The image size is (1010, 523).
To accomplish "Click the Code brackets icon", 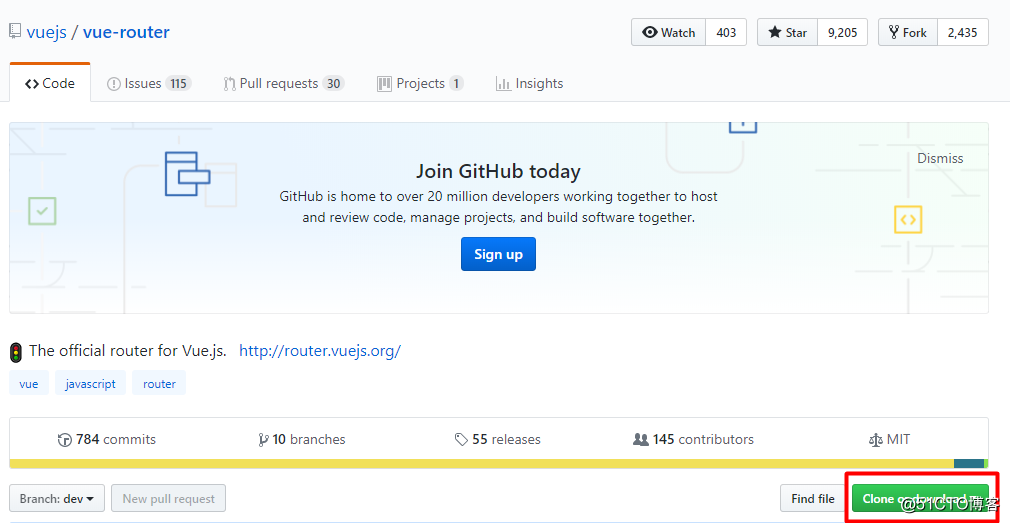I will click(x=32, y=84).
